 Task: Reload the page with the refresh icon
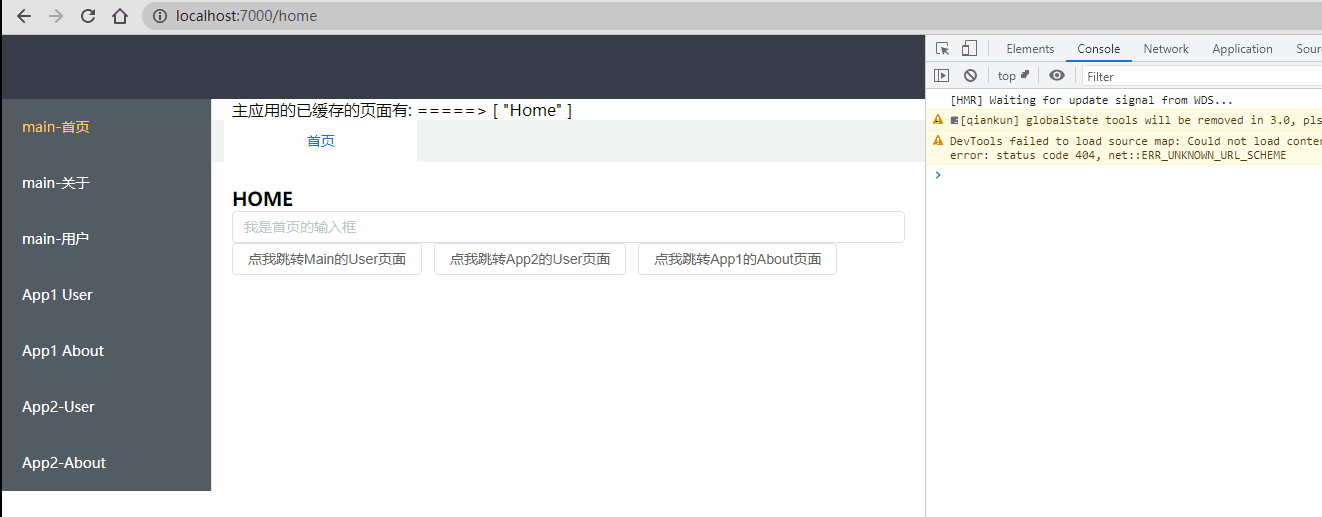tap(88, 16)
